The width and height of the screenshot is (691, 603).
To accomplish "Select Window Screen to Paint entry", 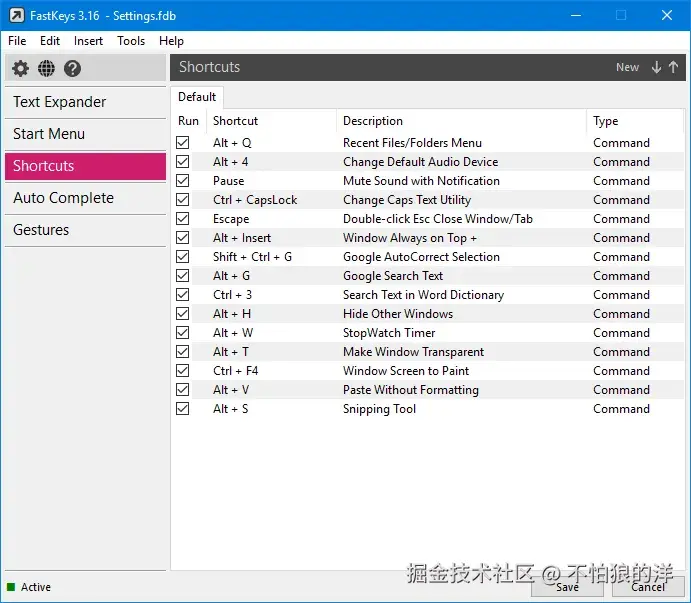I will (406, 371).
